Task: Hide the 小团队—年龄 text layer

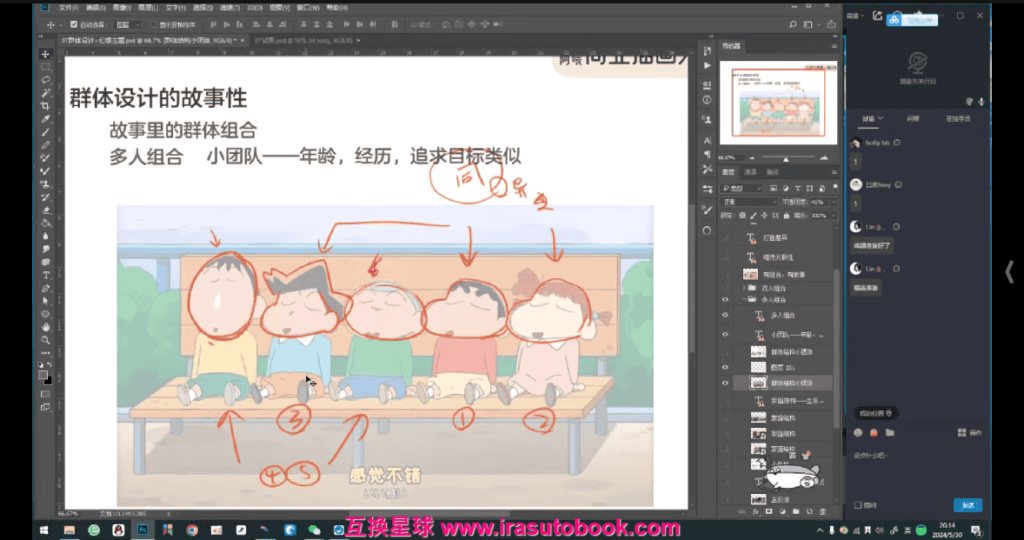Action: point(725,334)
